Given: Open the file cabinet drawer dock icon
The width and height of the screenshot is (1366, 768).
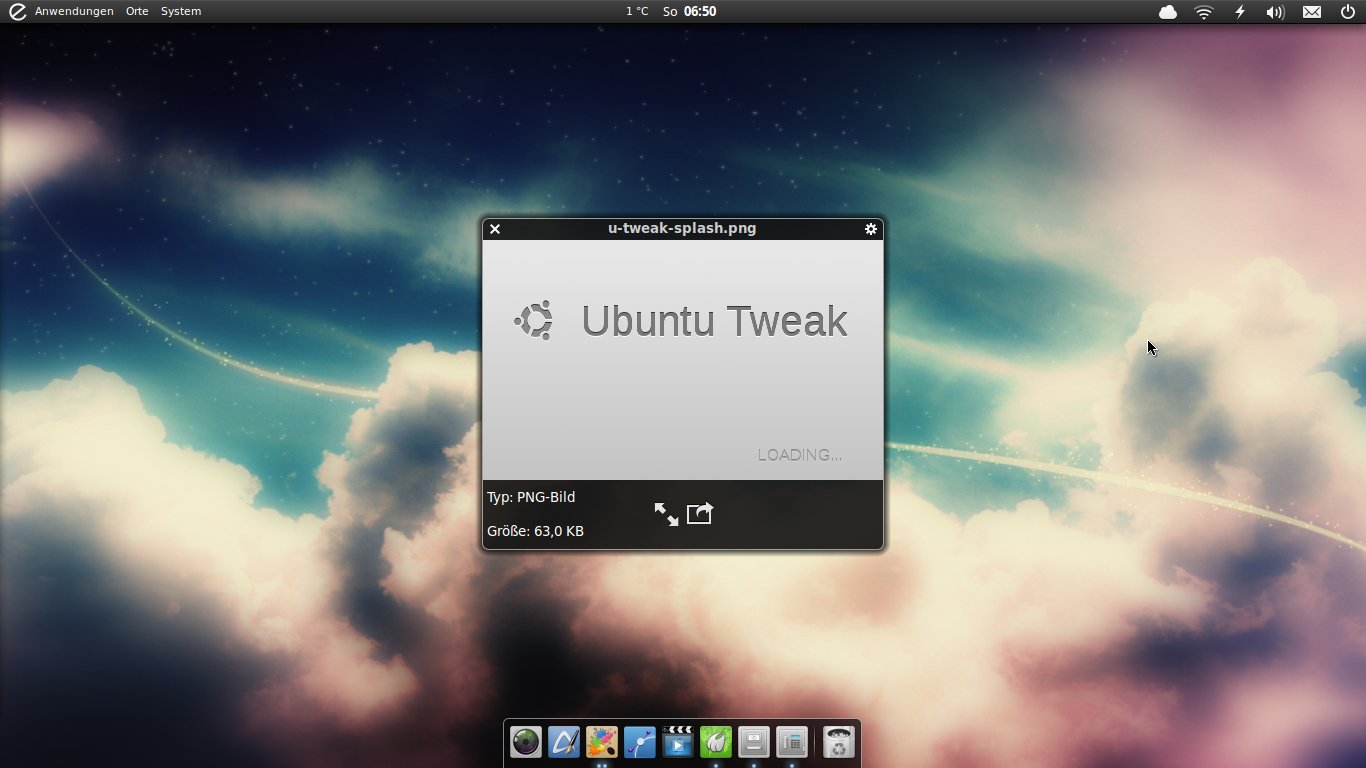Looking at the screenshot, I should [x=754, y=742].
